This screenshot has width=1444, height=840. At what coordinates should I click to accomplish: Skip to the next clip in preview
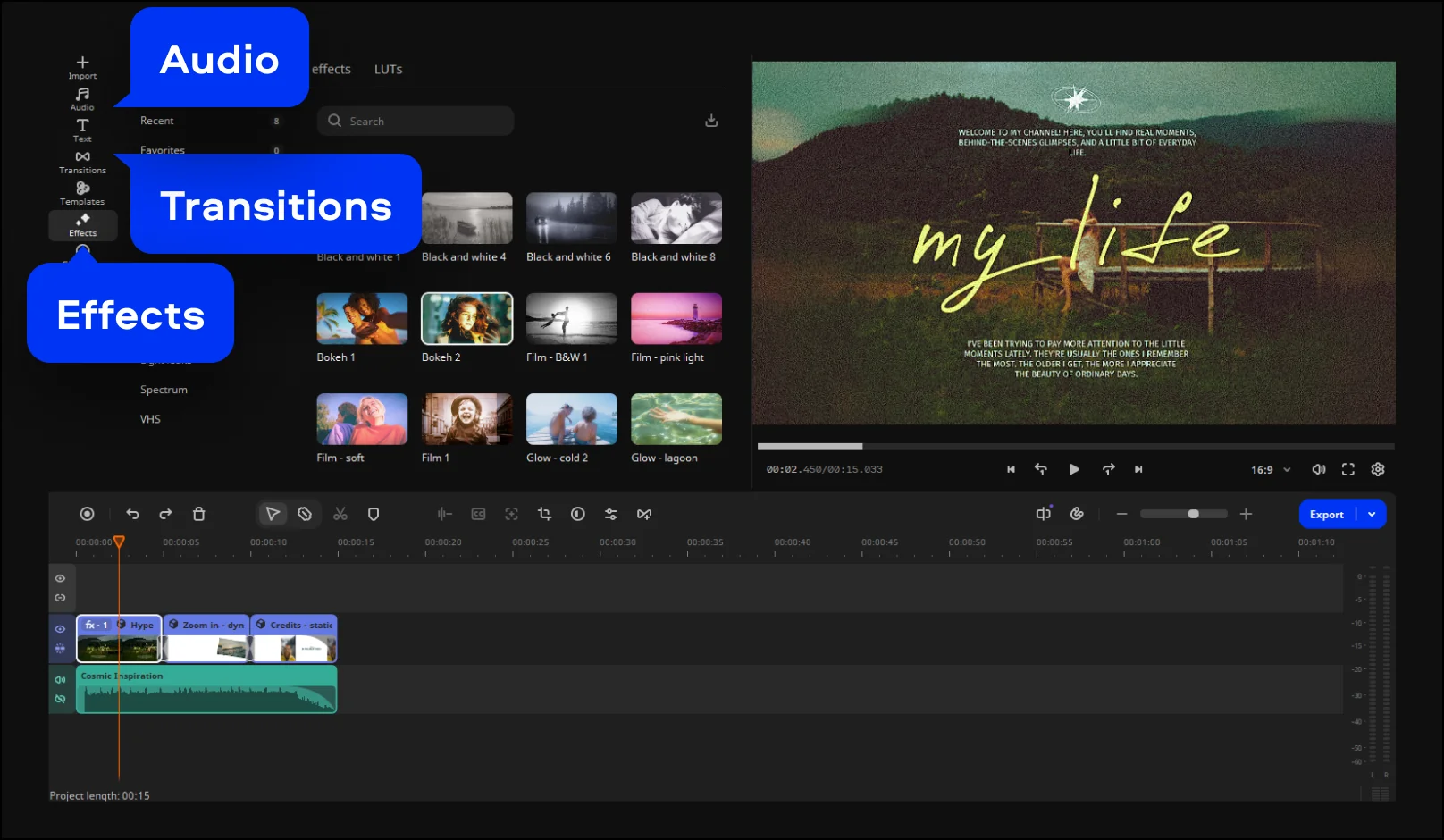1138,469
